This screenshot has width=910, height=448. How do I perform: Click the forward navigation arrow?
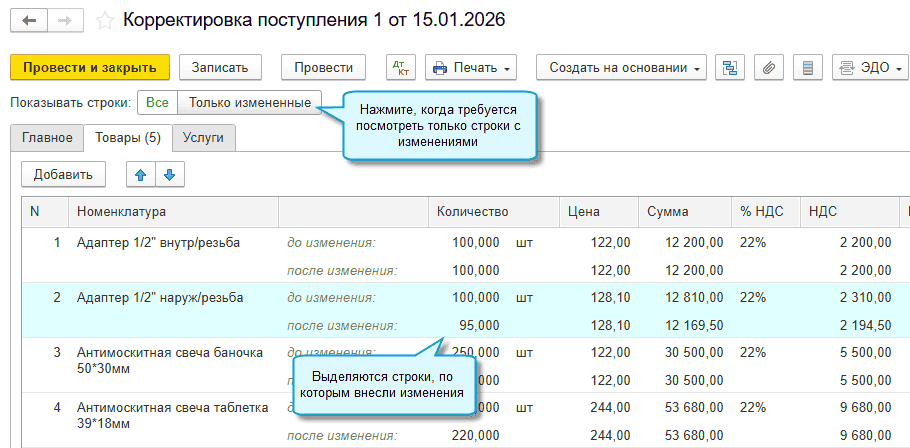tap(65, 20)
